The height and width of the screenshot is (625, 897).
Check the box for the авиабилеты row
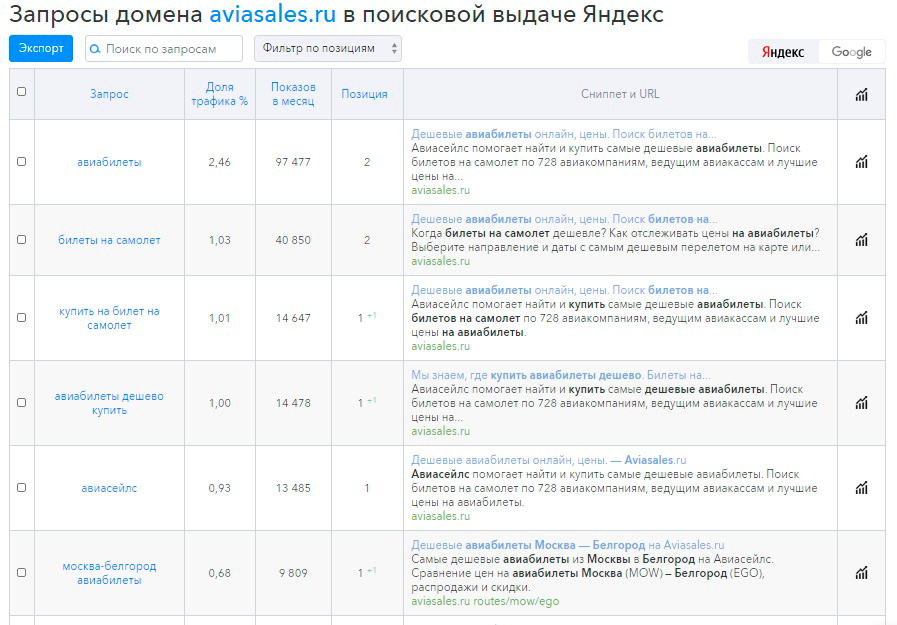pos(22,162)
